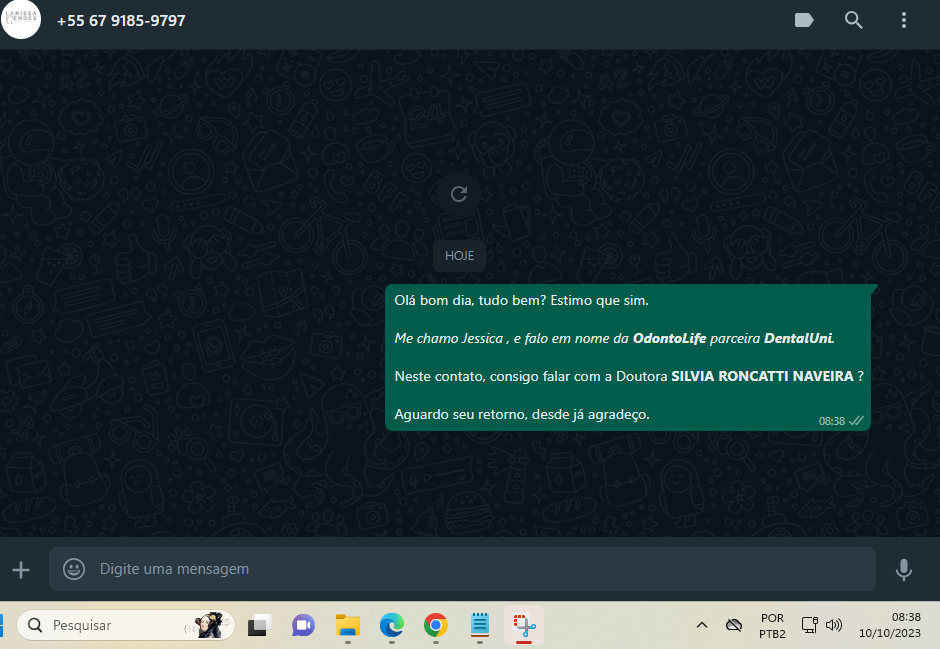Click the 08:38 message timestamp
Viewport: 940px width, 649px height.
831,421
